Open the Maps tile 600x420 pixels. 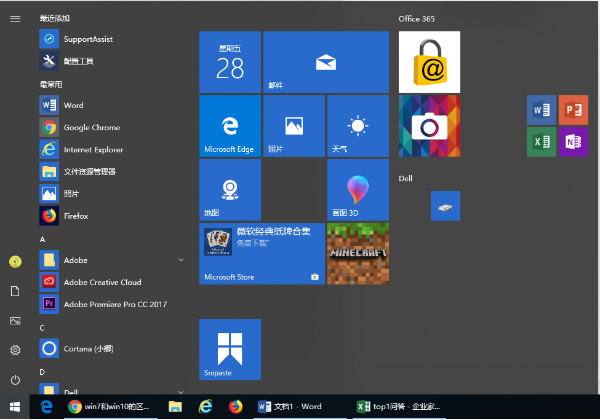pyautogui.click(x=230, y=190)
